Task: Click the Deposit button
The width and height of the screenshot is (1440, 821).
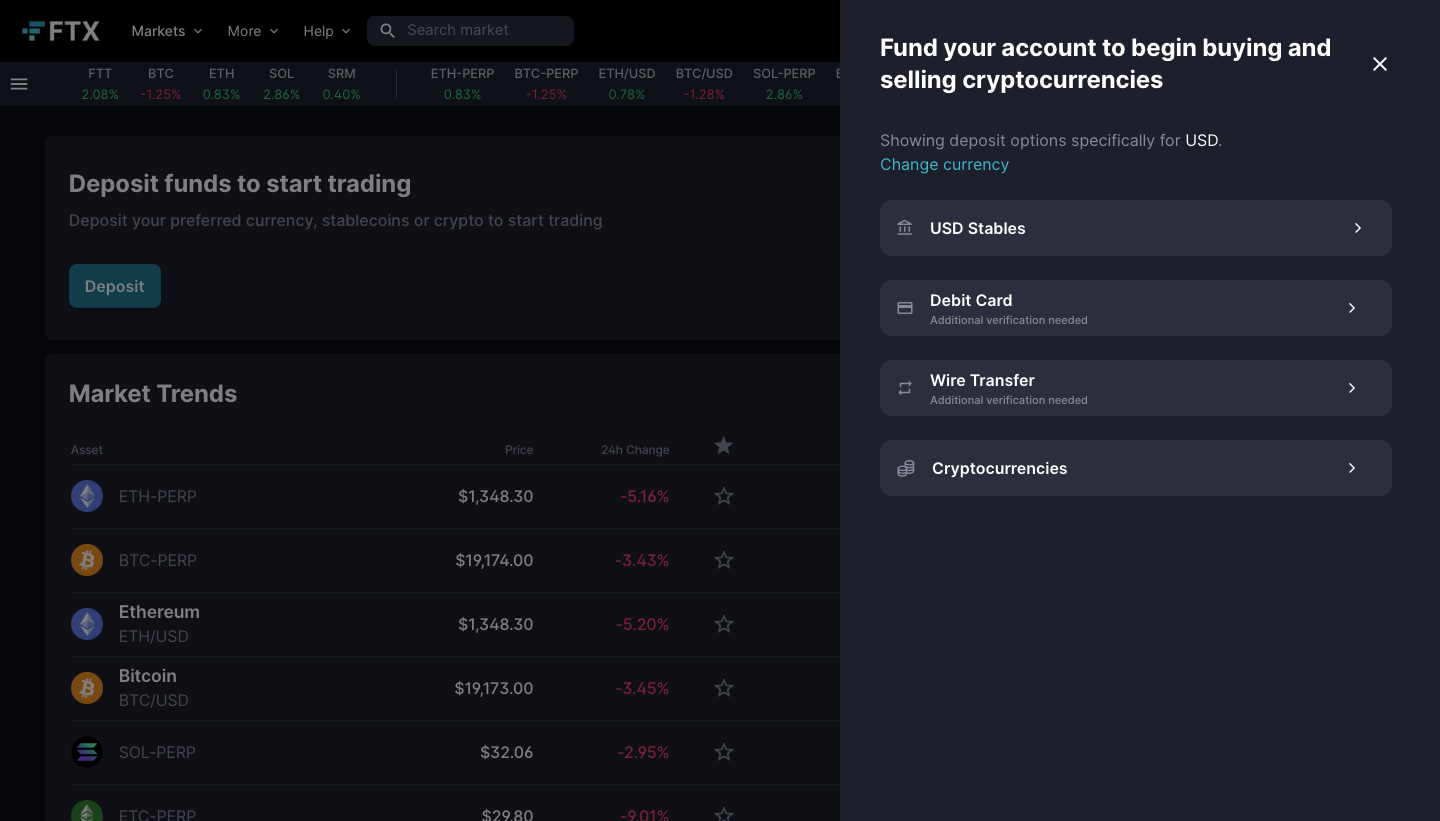Action: (x=115, y=286)
